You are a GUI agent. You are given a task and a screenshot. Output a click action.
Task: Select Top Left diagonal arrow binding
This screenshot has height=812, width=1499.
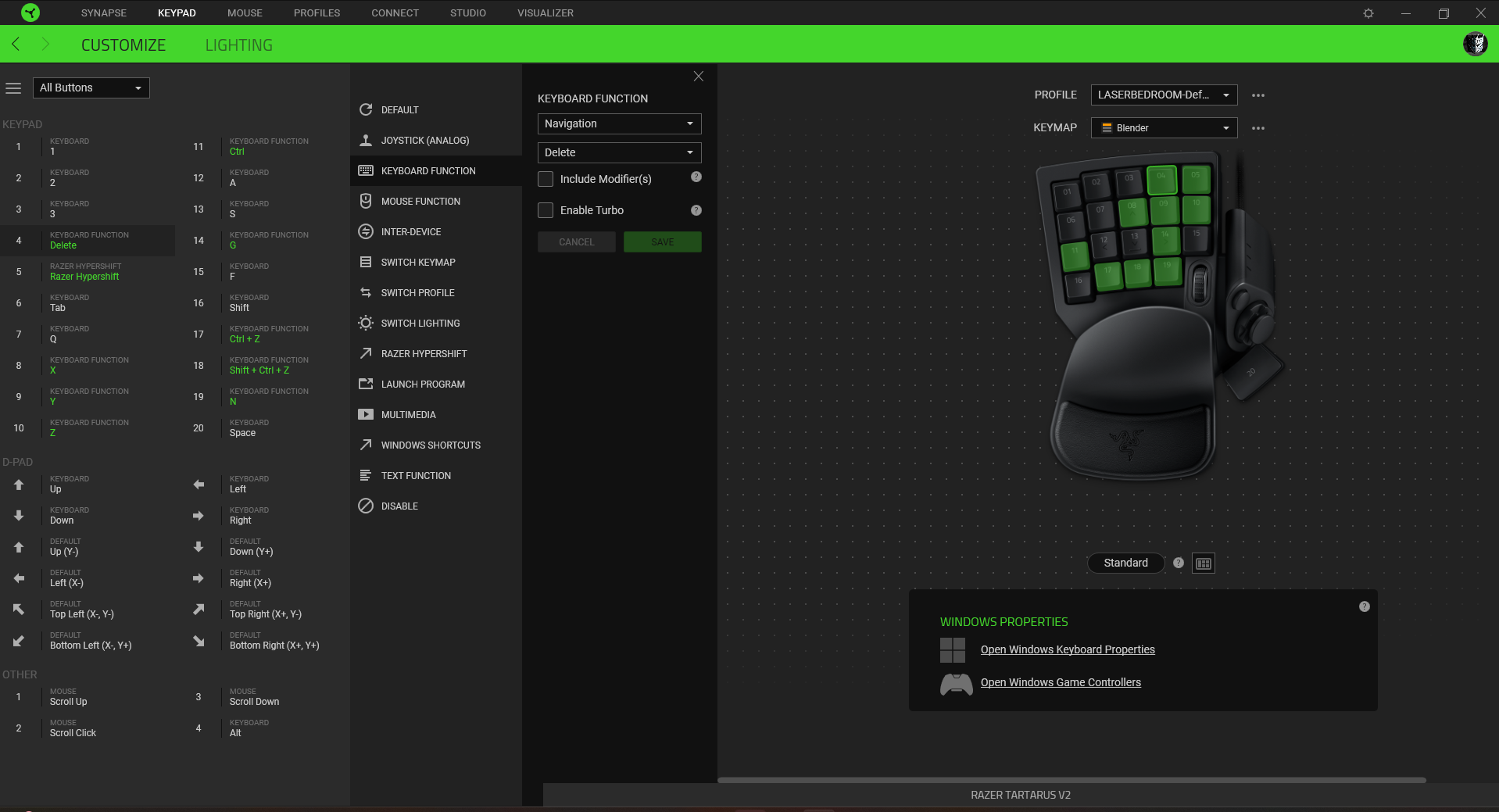(19, 610)
